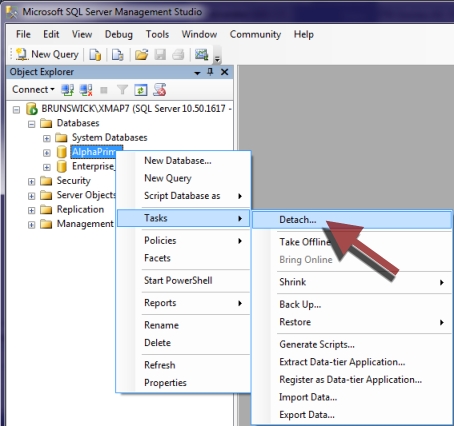Choose Delete from context menu

pos(183,343)
